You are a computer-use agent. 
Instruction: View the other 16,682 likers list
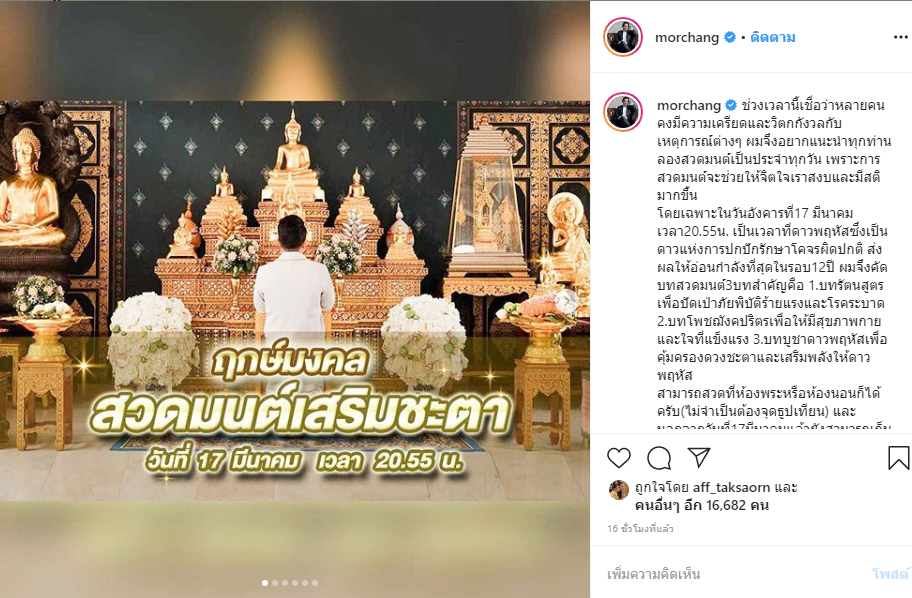tap(702, 505)
